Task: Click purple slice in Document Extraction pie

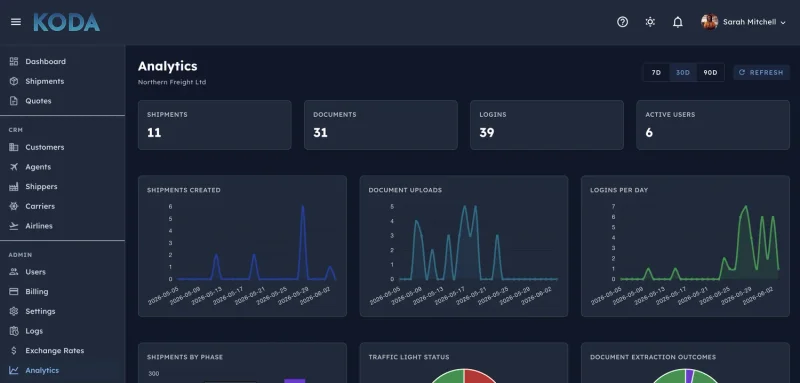Action: point(689,375)
